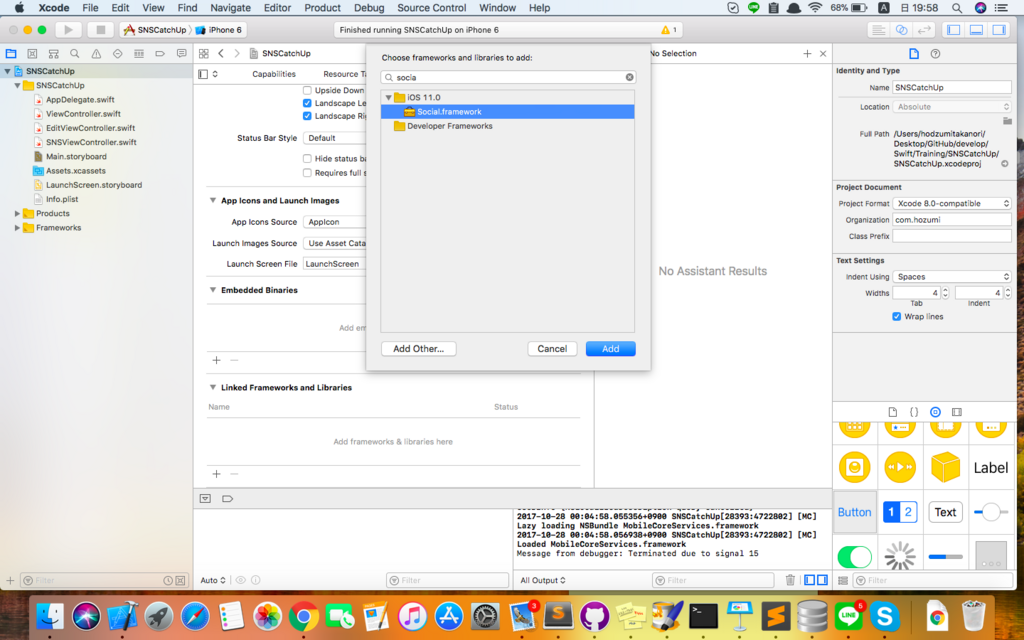Click the framework search field
Viewport: 1024px width, 640px height.
tap(508, 77)
